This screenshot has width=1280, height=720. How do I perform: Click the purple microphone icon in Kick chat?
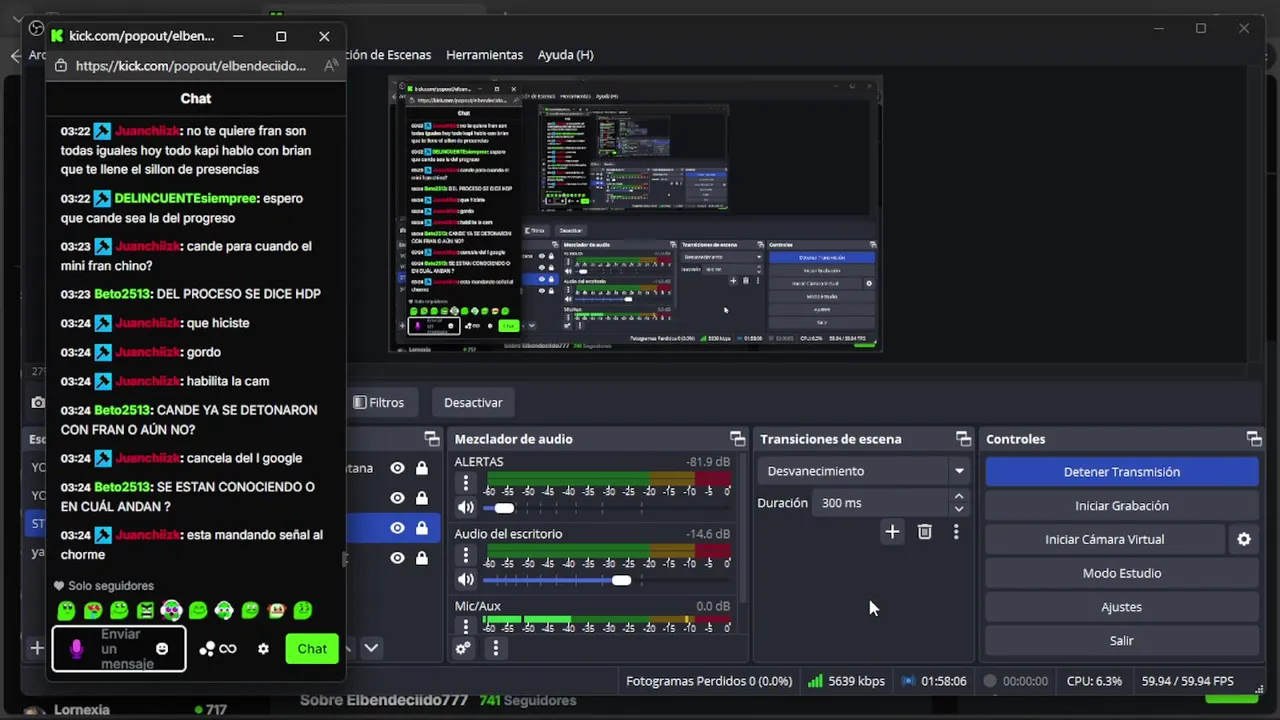coord(76,649)
